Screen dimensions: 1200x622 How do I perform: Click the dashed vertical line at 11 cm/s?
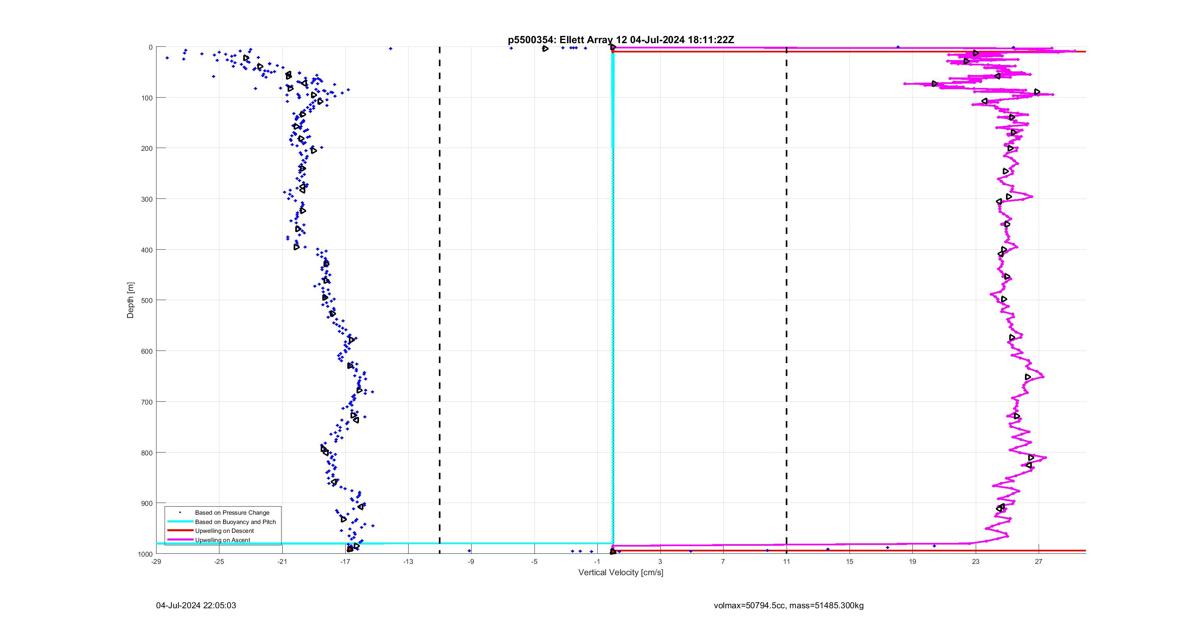pyautogui.click(x=786, y=300)
